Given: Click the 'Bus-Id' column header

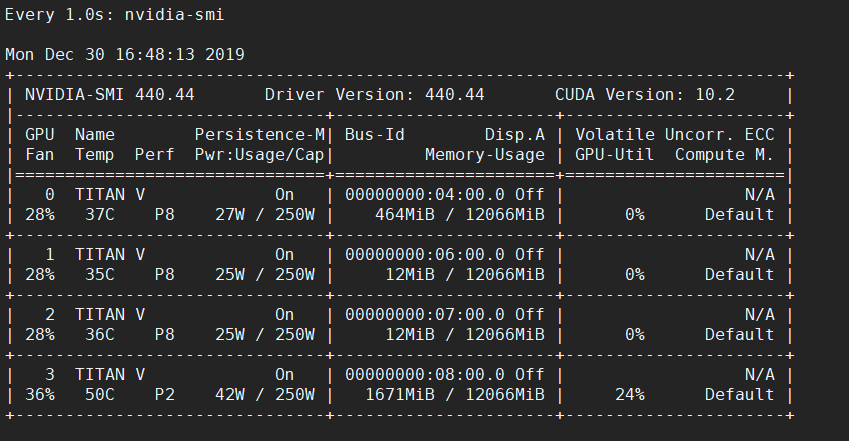Looking at the screenshot, I should pyautogui.click(x=375, y=135).
